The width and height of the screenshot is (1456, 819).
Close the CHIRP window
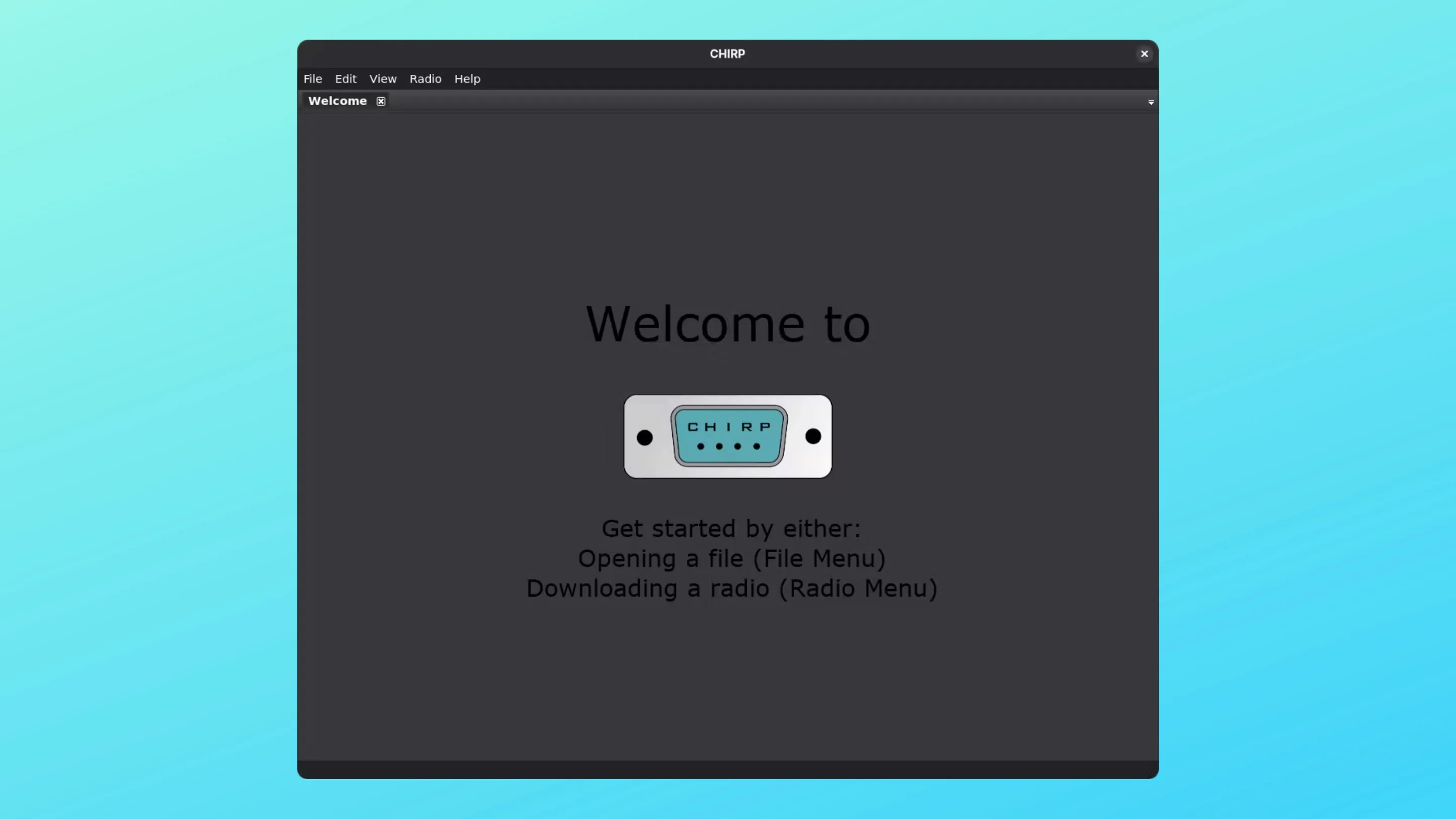click(x=1144, y=54)
